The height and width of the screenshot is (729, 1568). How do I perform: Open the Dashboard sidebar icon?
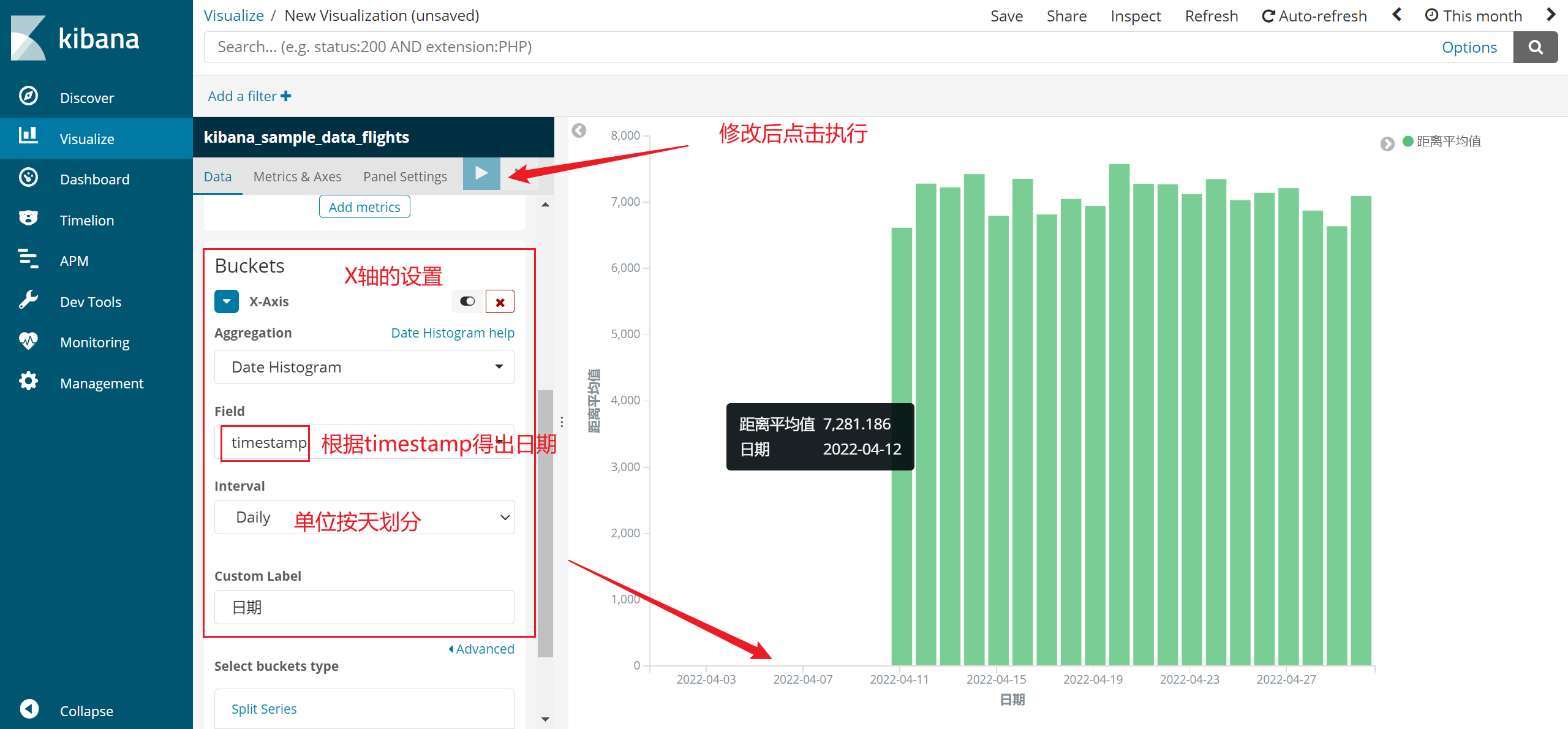[28, 178]
